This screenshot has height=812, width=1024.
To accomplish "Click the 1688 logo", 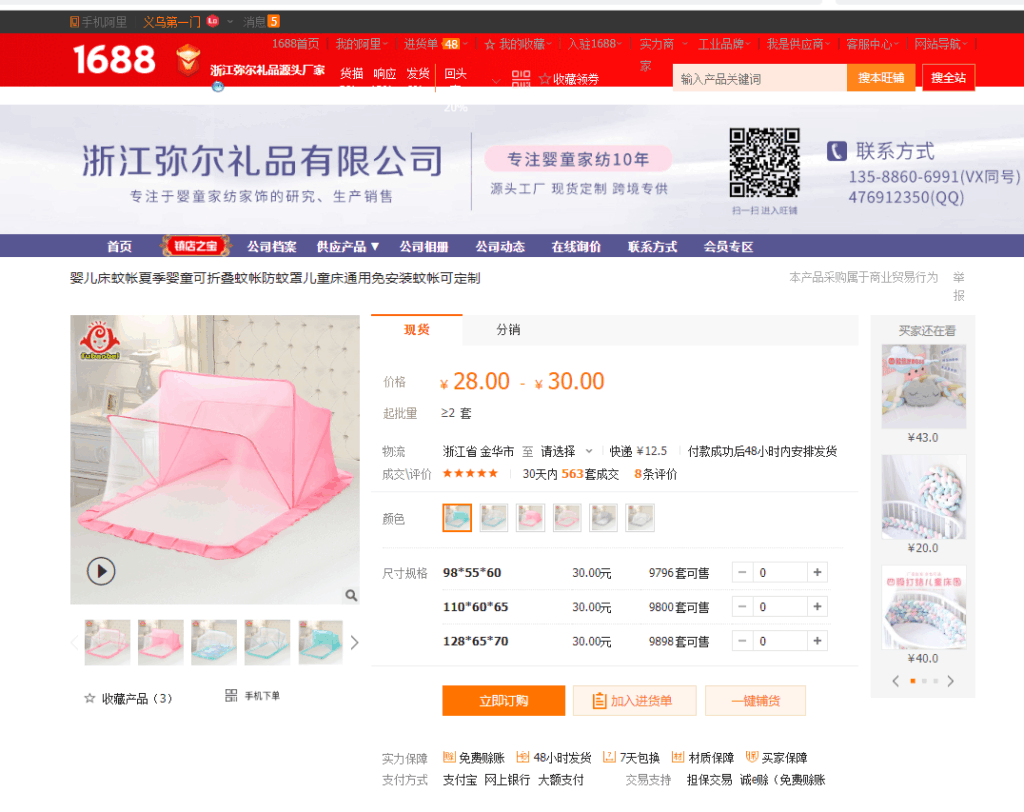I will [x=114, y=59].
